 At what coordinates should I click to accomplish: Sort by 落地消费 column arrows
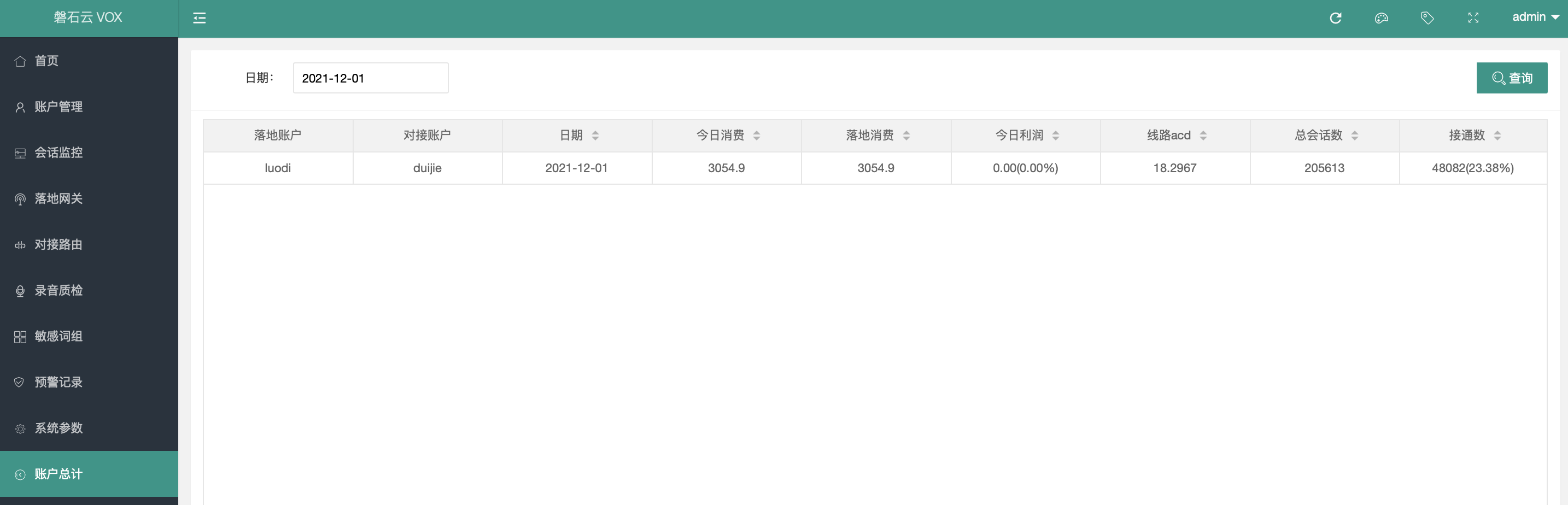click(x=906, y=135)
